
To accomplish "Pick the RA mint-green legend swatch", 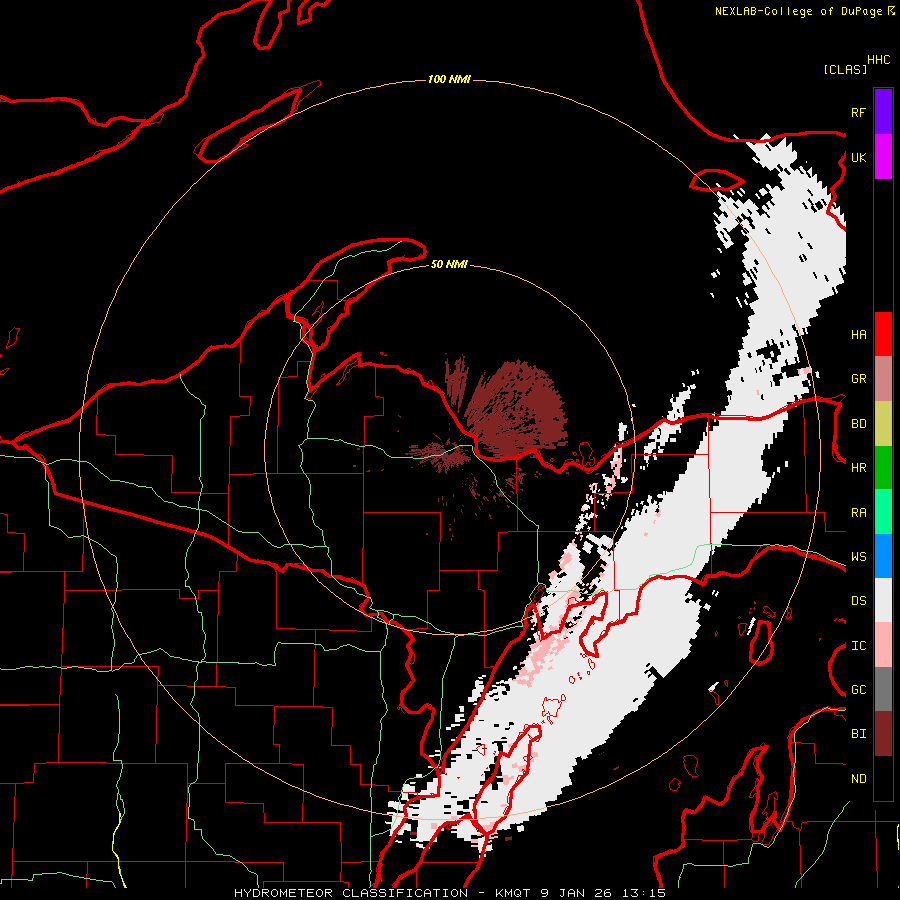I will click(883, 511).
